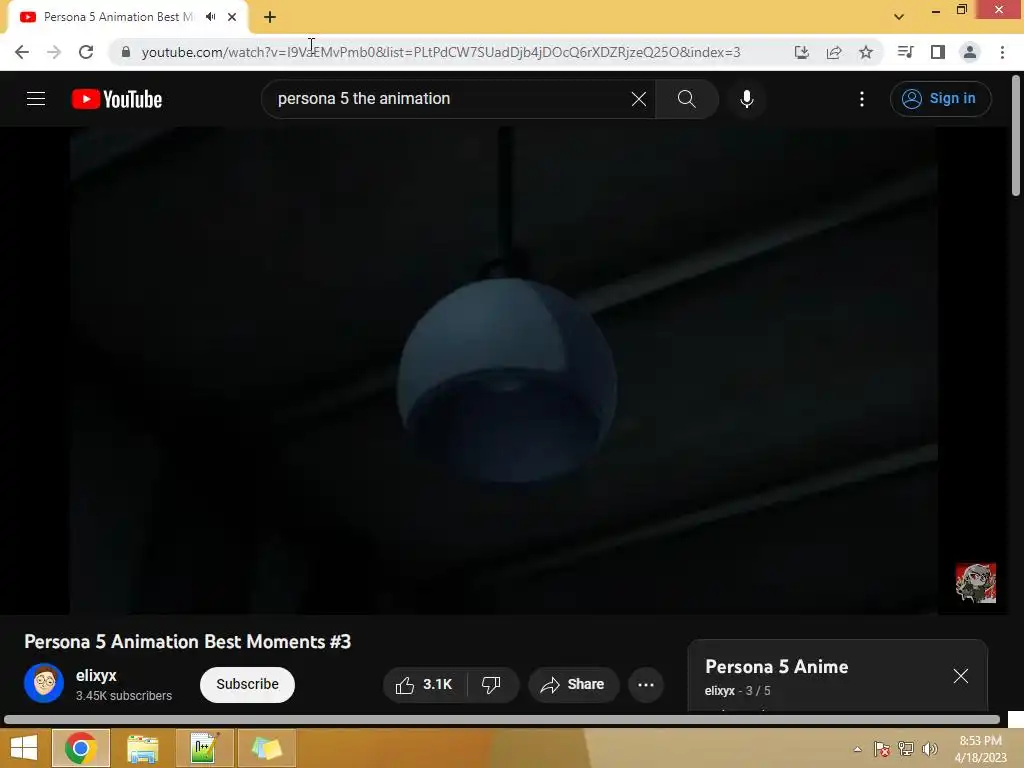Click elixyx author name in playlist panel

719,690
